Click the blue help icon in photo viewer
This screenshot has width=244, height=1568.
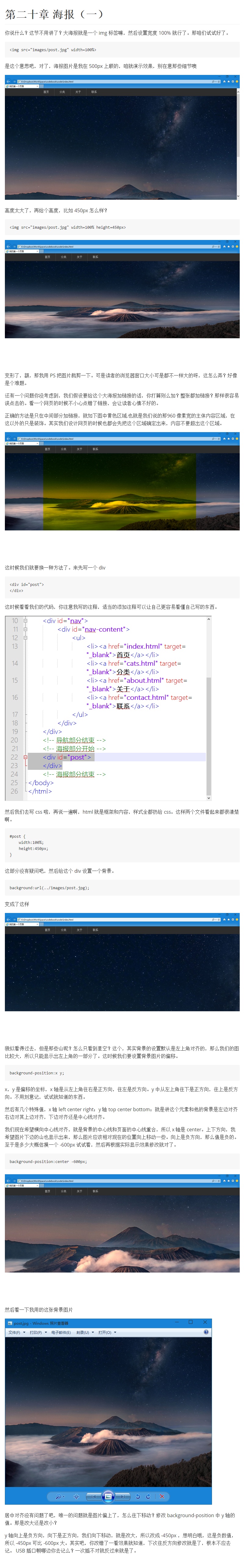(x=206, y=1332)
